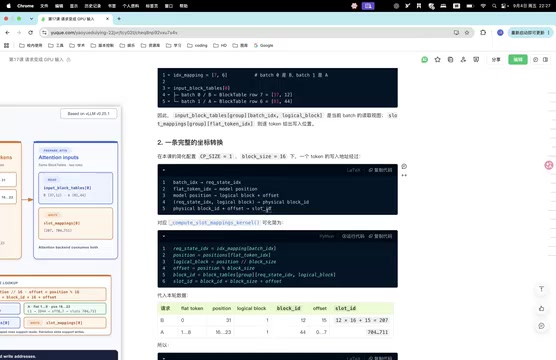Click the browser forward arrow
556x360 pixels.
(x=19, y=33)
